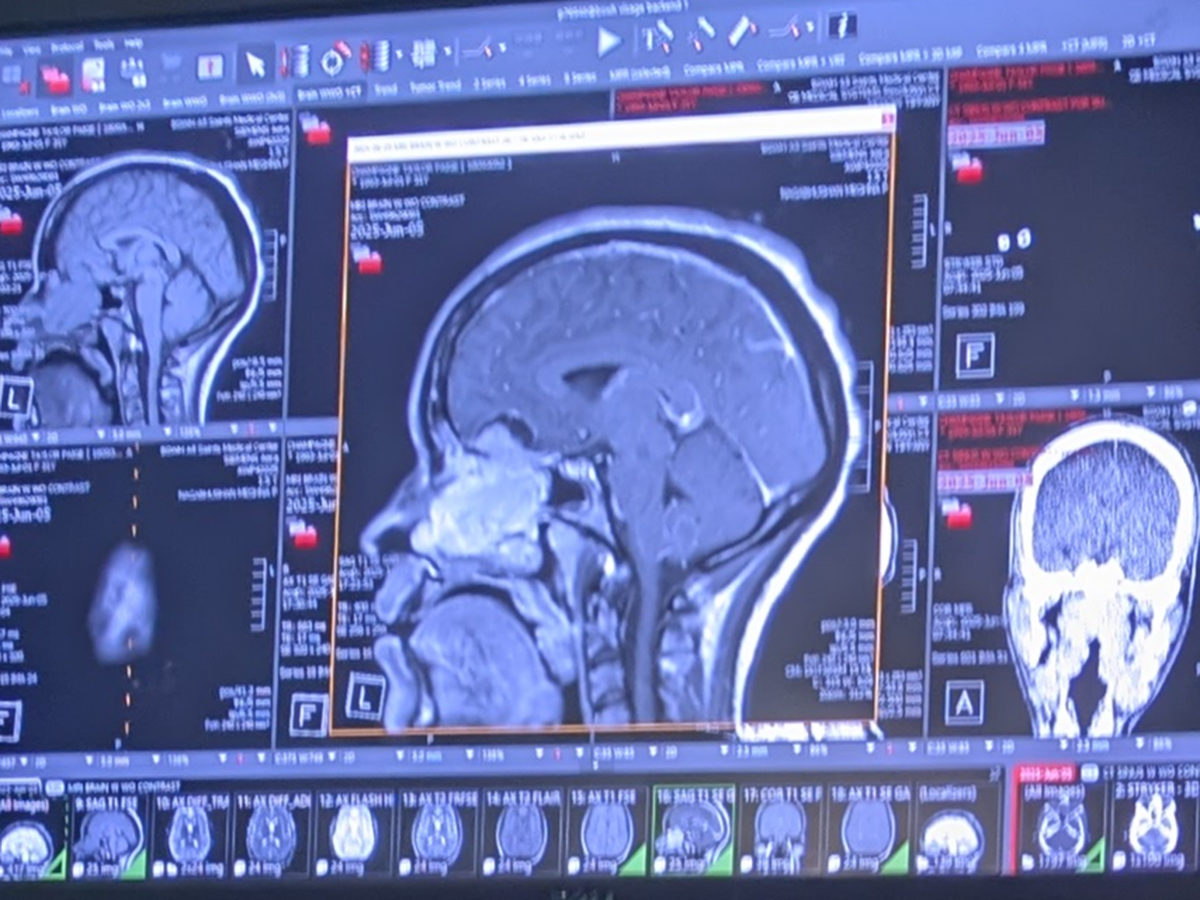
Task: Tick checkbox on '12: AX FLASH' thumbnail
Action: coord(325,864)
